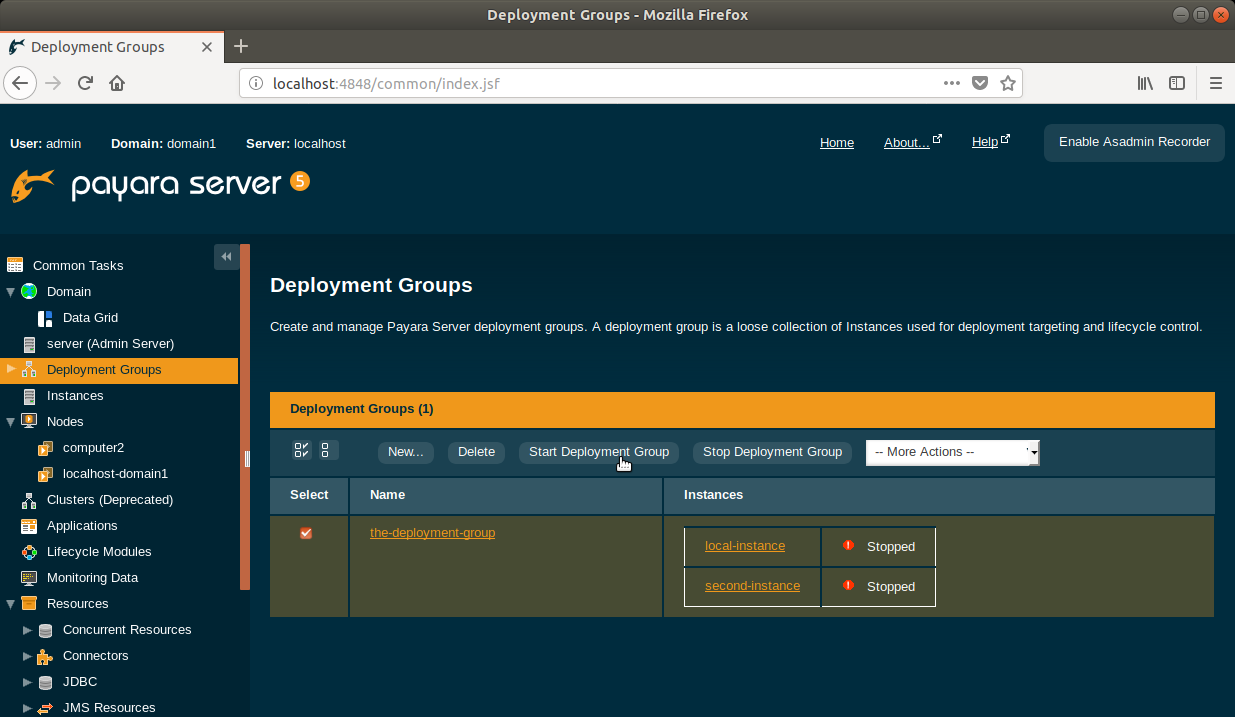
Task: Collapse the Domain tree node
Action: 11,292
